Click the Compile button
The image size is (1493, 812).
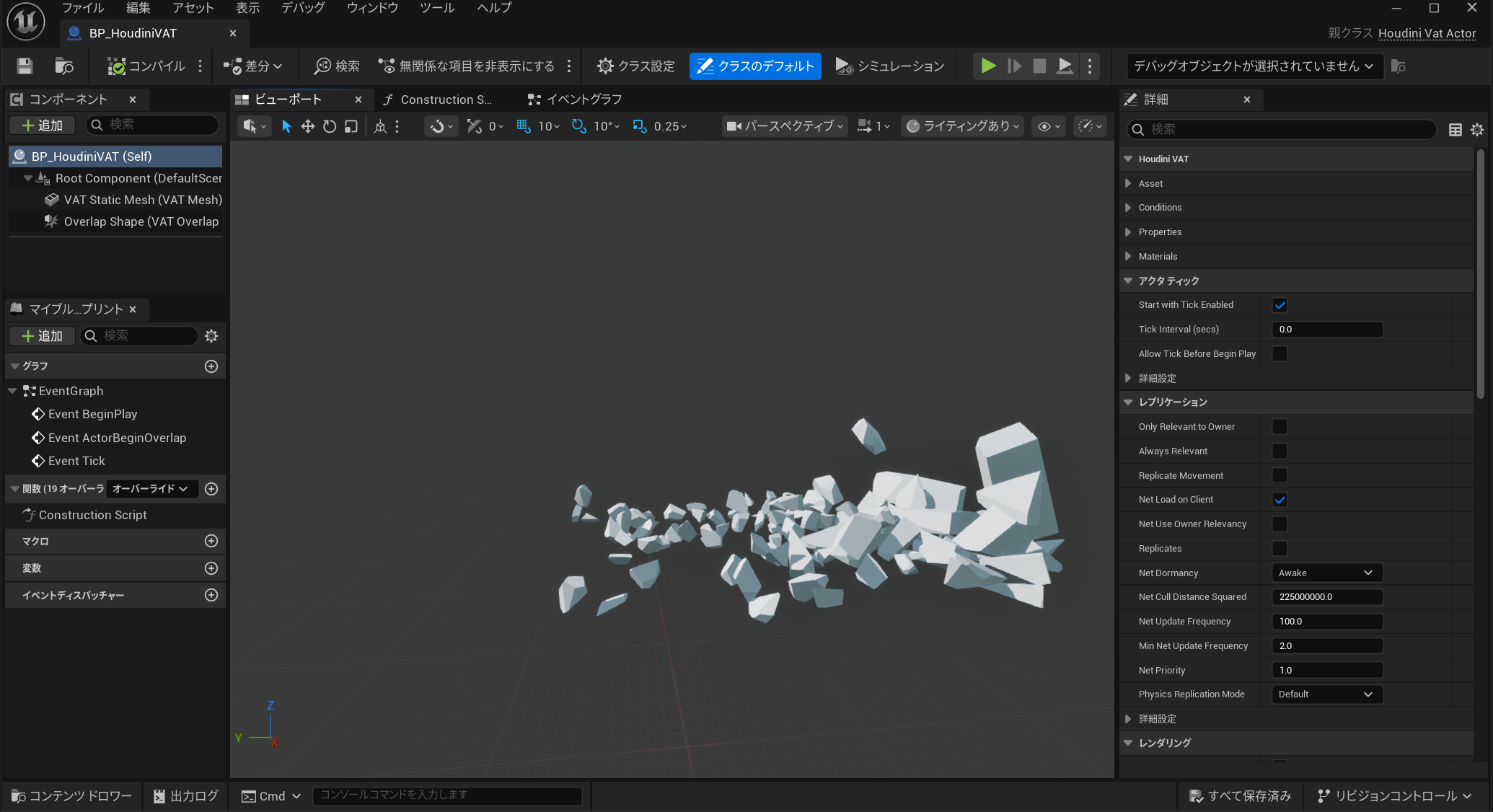[x=146, y=66]
